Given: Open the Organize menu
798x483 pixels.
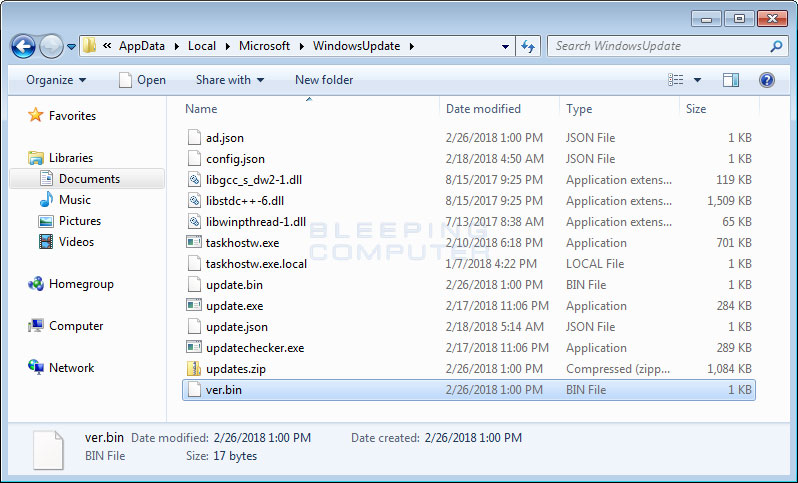Looking at the screenshot, I should click(56, 80).
